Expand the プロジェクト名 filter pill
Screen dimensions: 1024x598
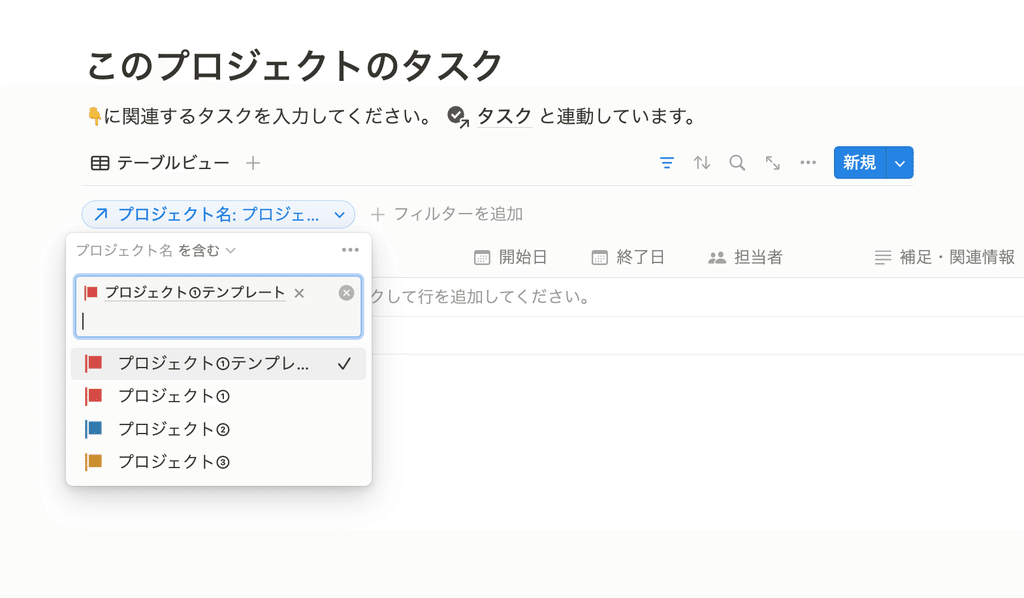(218, 214)
